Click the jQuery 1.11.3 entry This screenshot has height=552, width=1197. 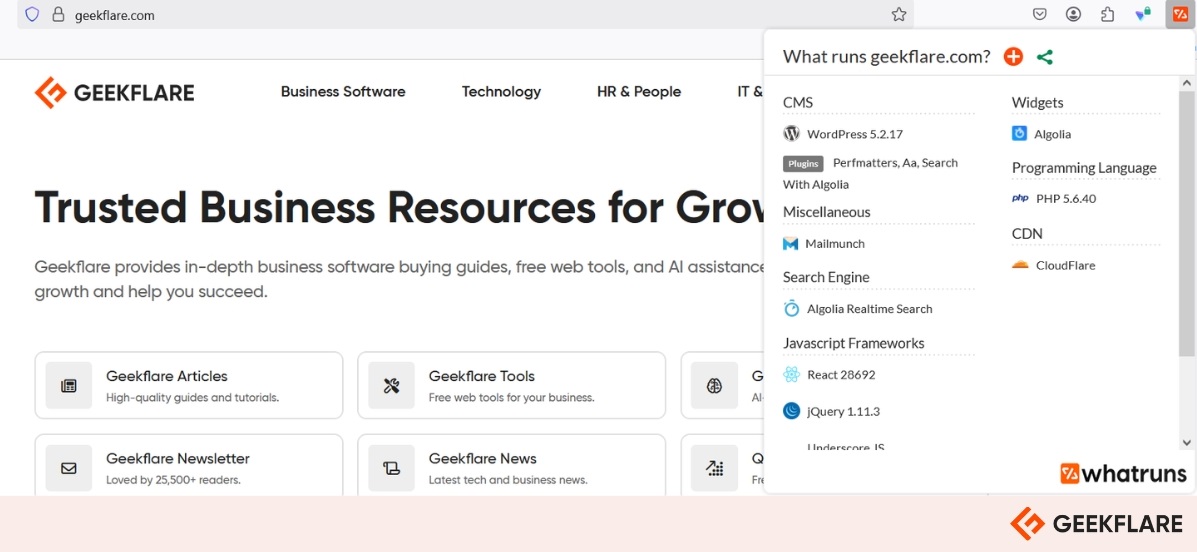click(831, 412)
